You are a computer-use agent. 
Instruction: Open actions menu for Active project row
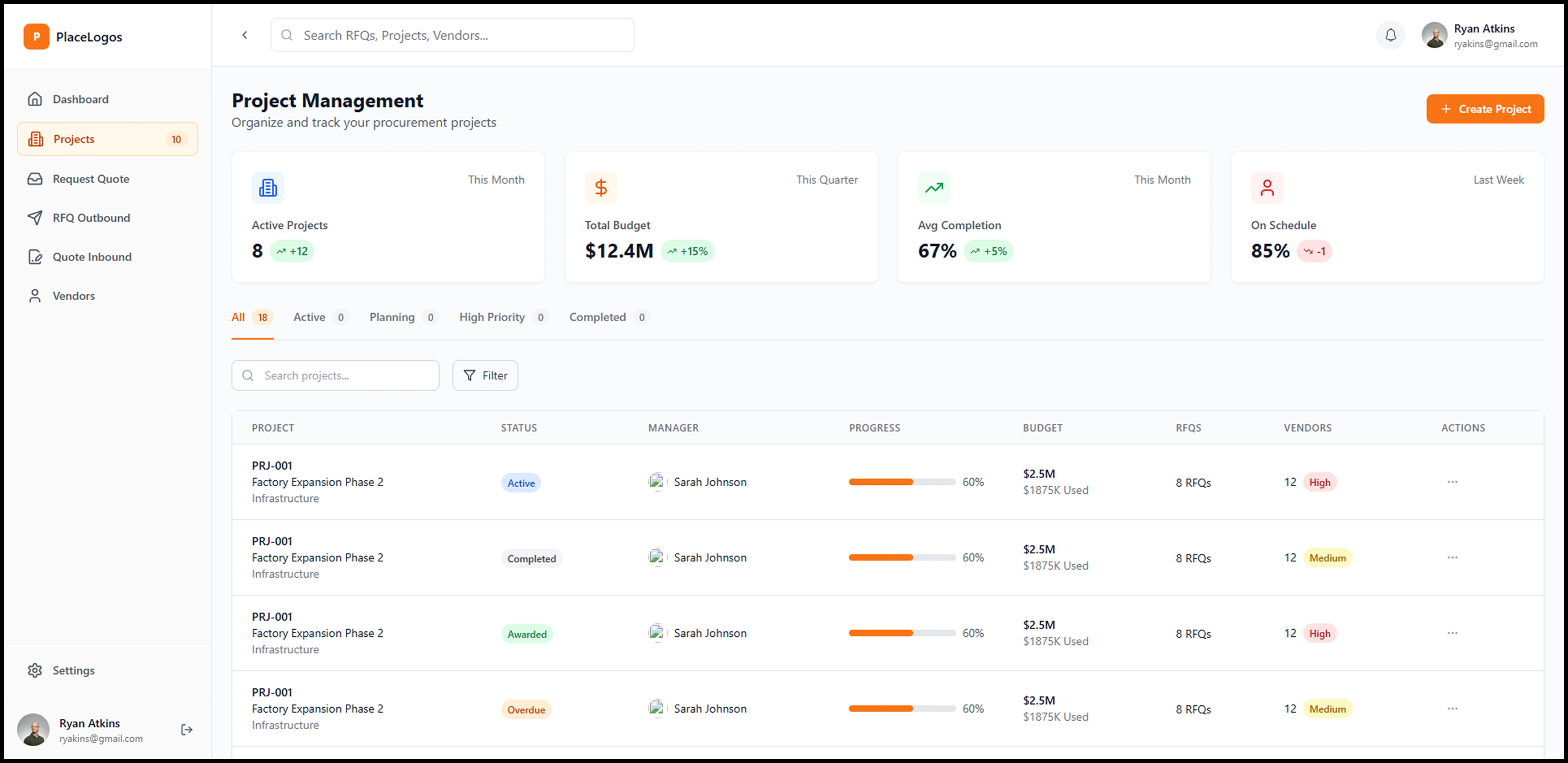click(1452, 482)
